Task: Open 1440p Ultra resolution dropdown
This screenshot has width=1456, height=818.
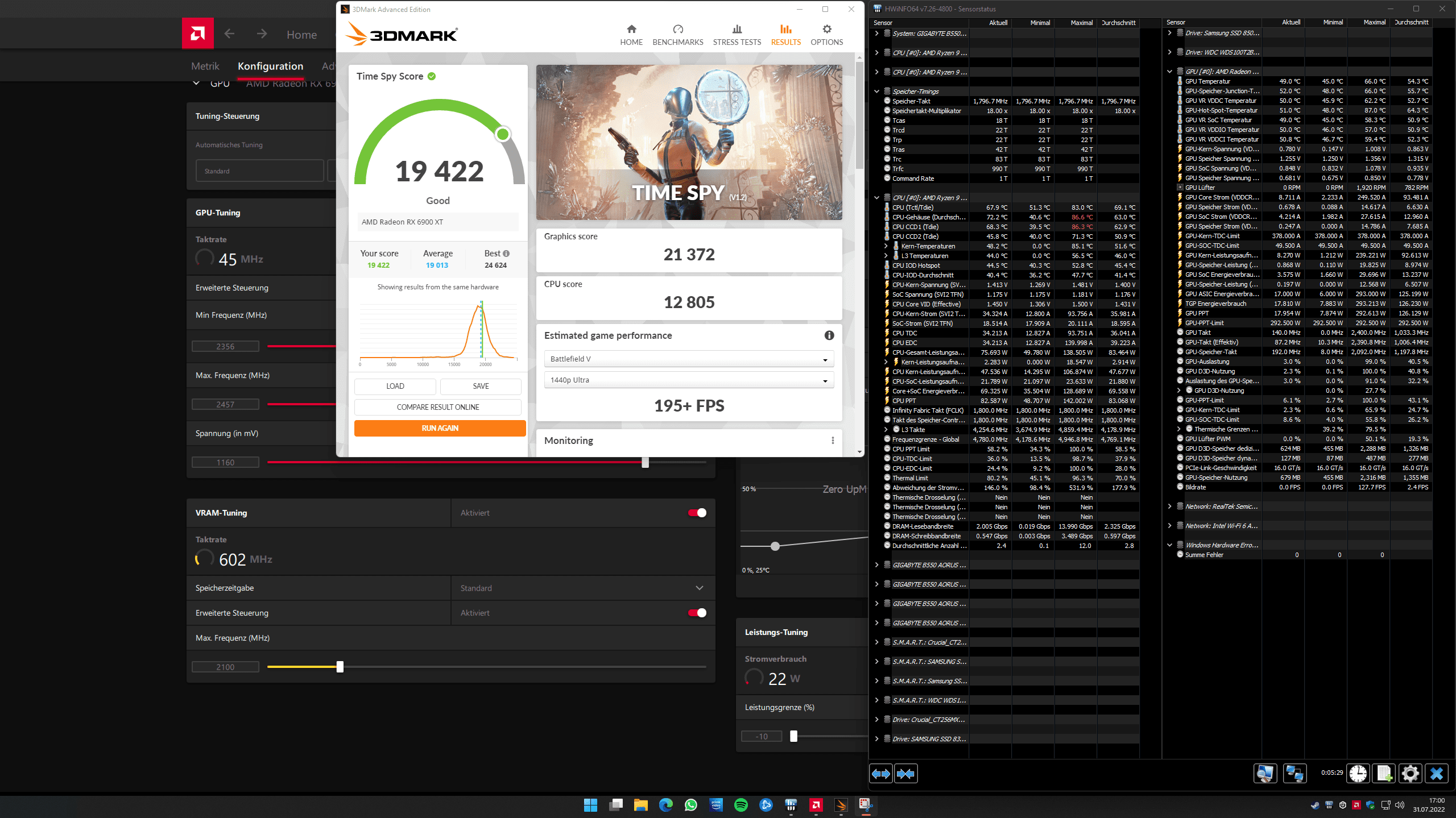Action: tap(689, 380)
